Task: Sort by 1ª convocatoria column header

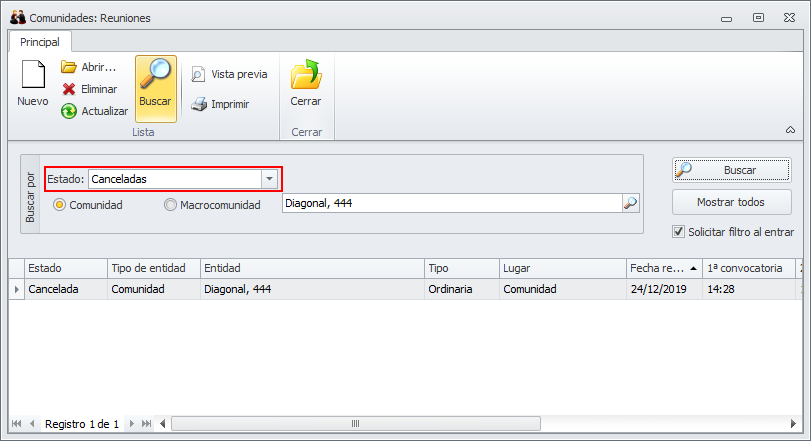Action: 749,268
